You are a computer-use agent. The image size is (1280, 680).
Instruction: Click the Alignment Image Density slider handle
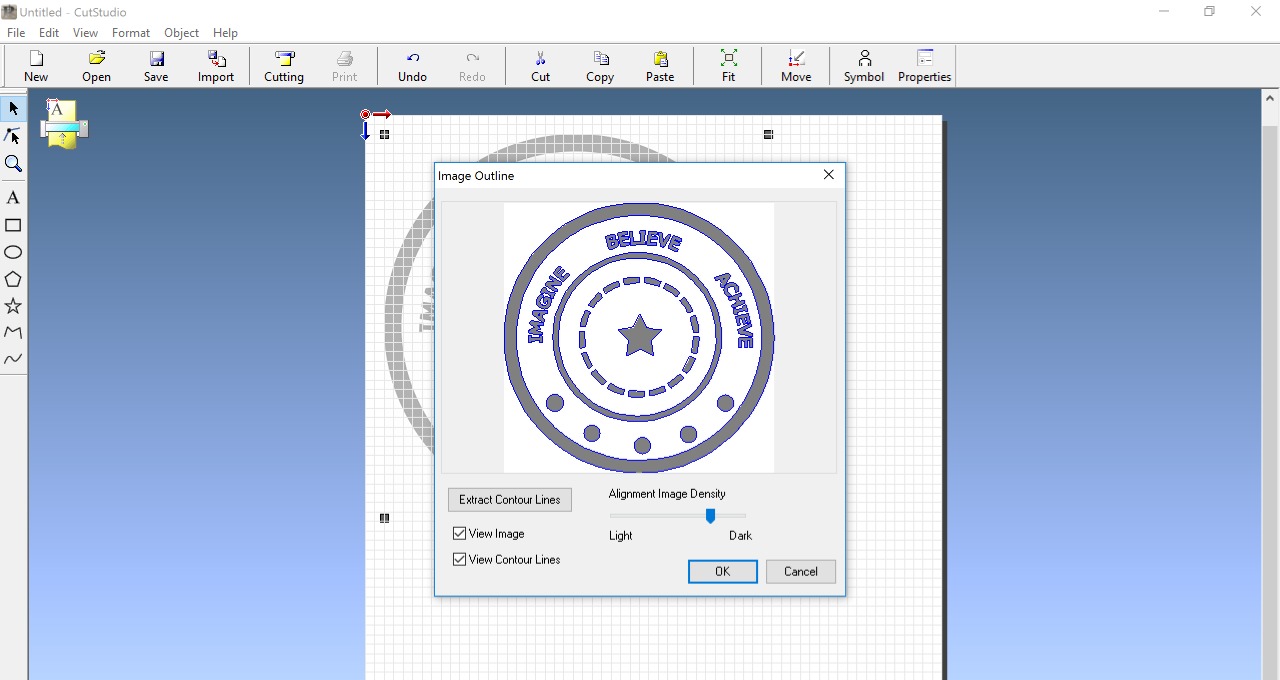[710, 516]
